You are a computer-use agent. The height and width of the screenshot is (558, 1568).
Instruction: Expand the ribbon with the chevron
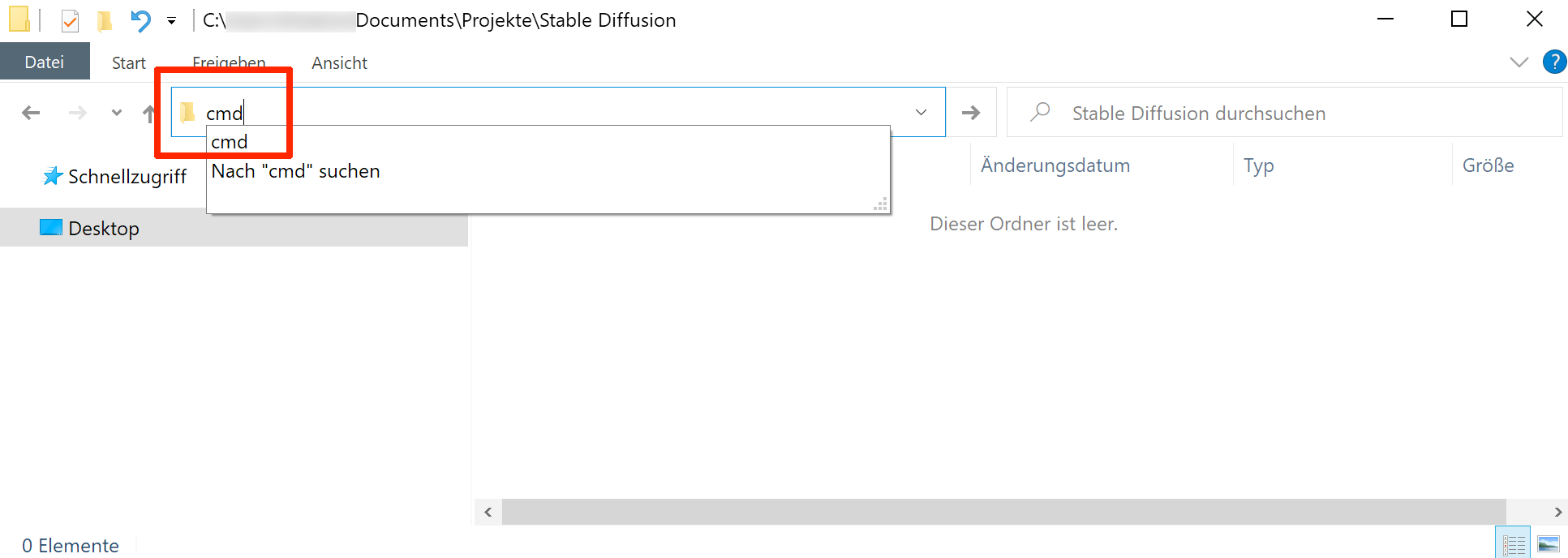tap(1519, 62)
